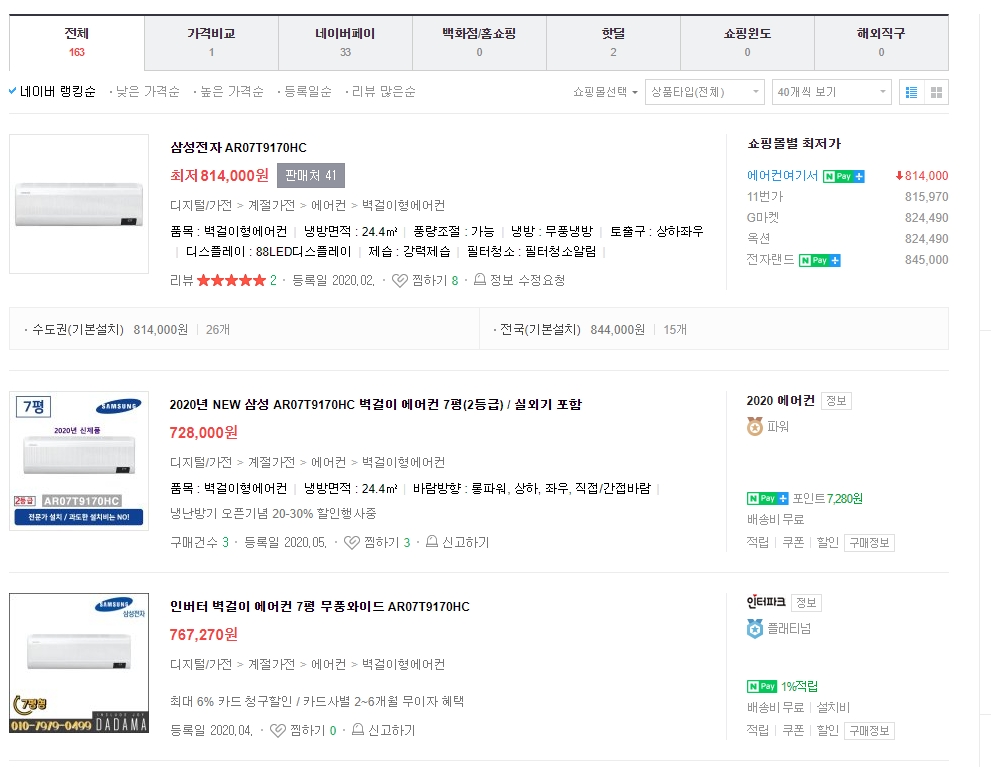Click 벽걸이형에어컨 category in first product breadcrumb
The image size is (991, 767).
[403, 205]
